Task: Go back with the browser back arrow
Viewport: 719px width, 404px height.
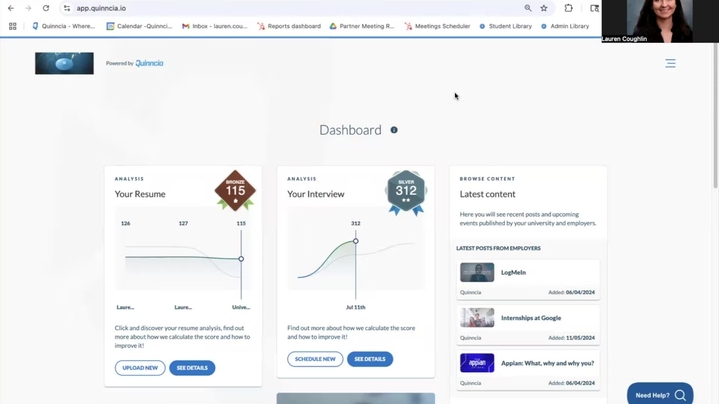Action: coord(11,8)
